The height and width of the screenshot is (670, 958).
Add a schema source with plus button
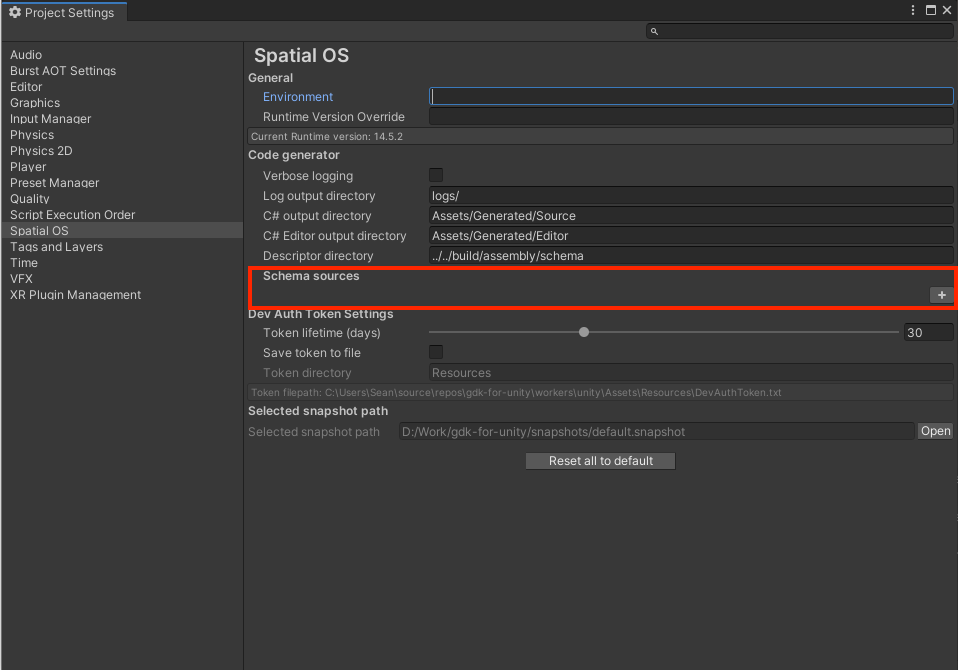coord(942,295)
